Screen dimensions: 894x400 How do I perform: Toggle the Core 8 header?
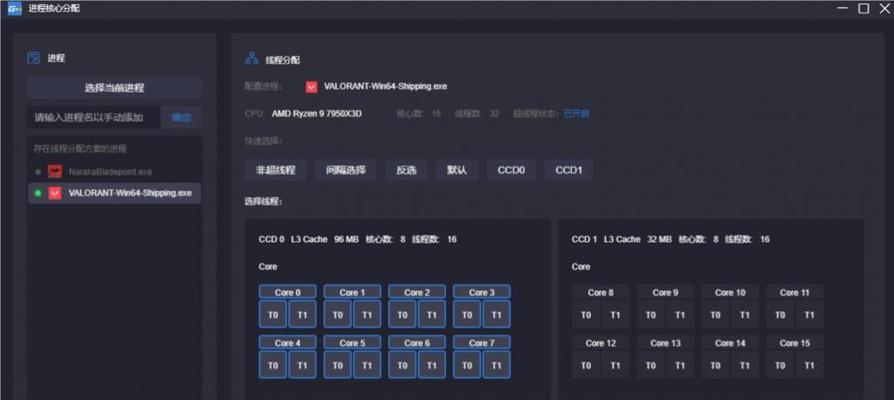(x=601, y=292)
